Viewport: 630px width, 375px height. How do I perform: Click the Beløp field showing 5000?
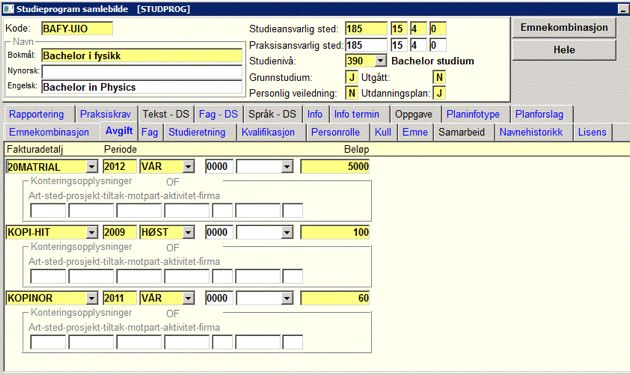pos(335,166)
